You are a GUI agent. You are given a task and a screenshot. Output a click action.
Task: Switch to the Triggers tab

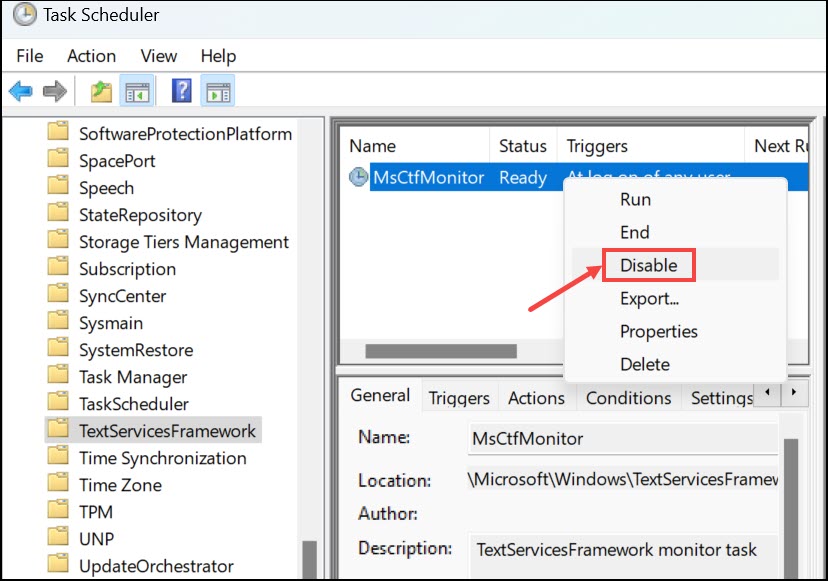point(459,397)
